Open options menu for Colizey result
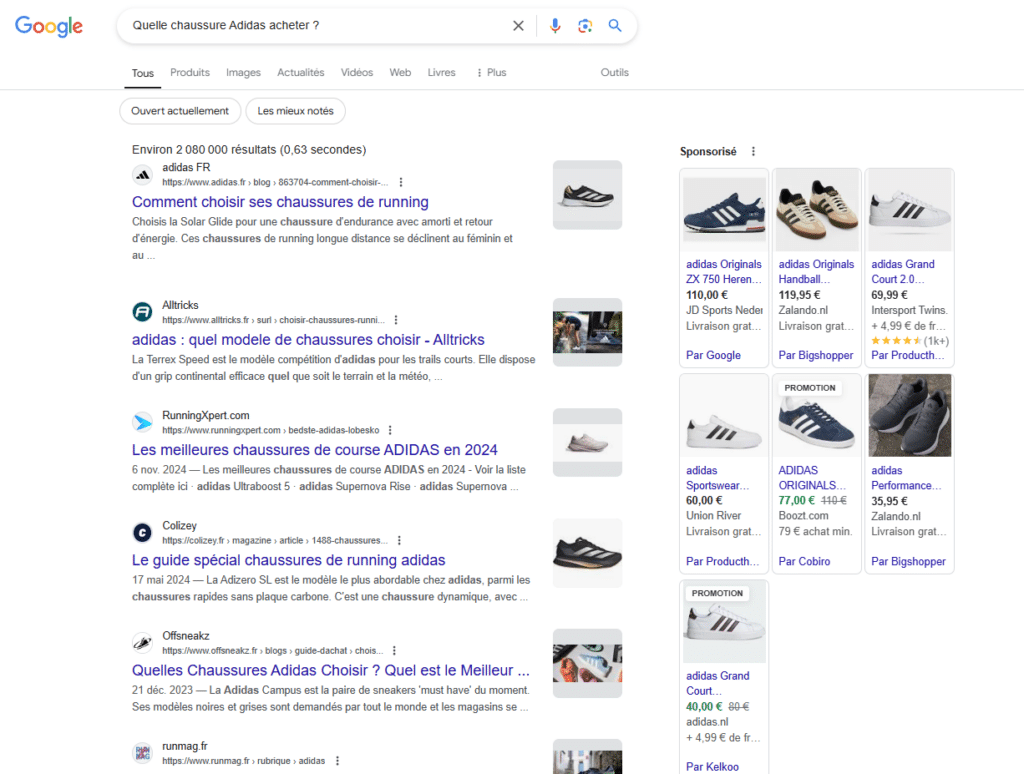 point(399,541)
